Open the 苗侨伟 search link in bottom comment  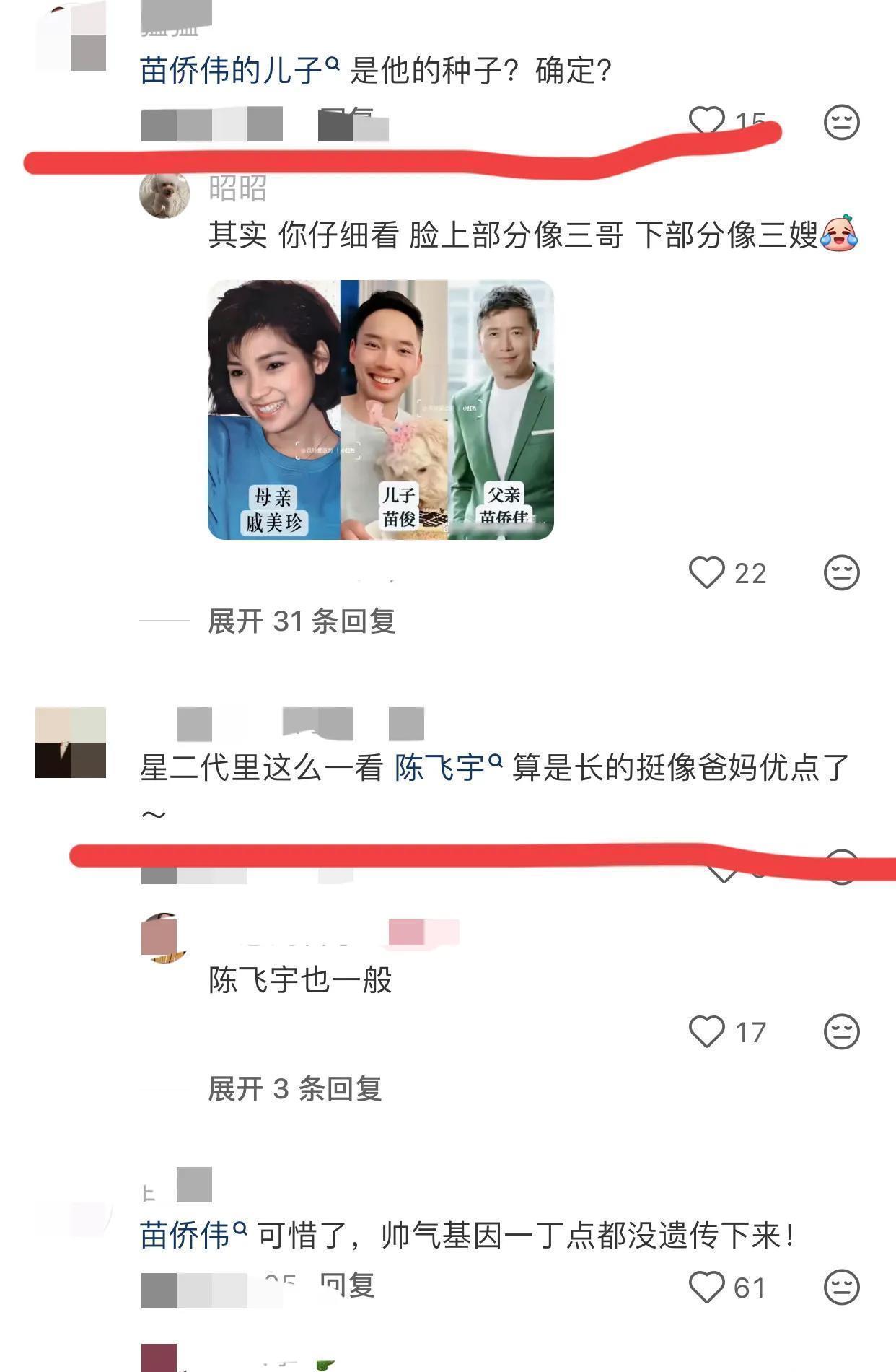click(193, 1236)
